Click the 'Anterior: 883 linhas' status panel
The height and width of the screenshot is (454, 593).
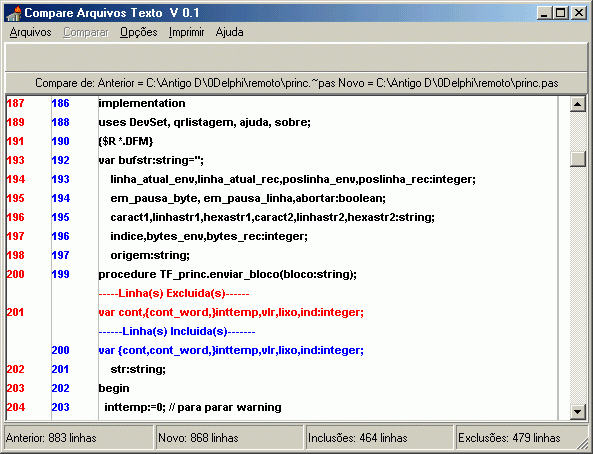(79, 438)
